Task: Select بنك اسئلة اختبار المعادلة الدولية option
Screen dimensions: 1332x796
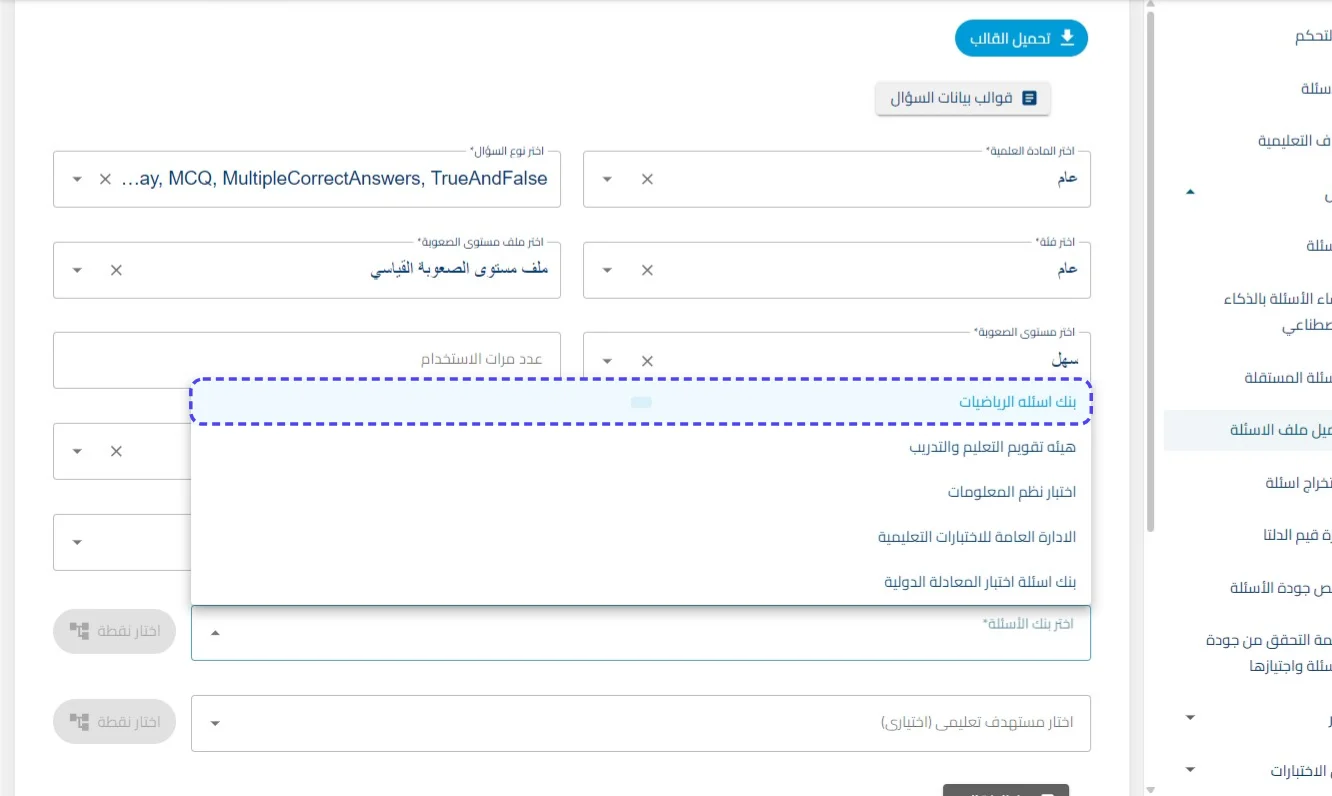Action: click(x=641, y=581)
